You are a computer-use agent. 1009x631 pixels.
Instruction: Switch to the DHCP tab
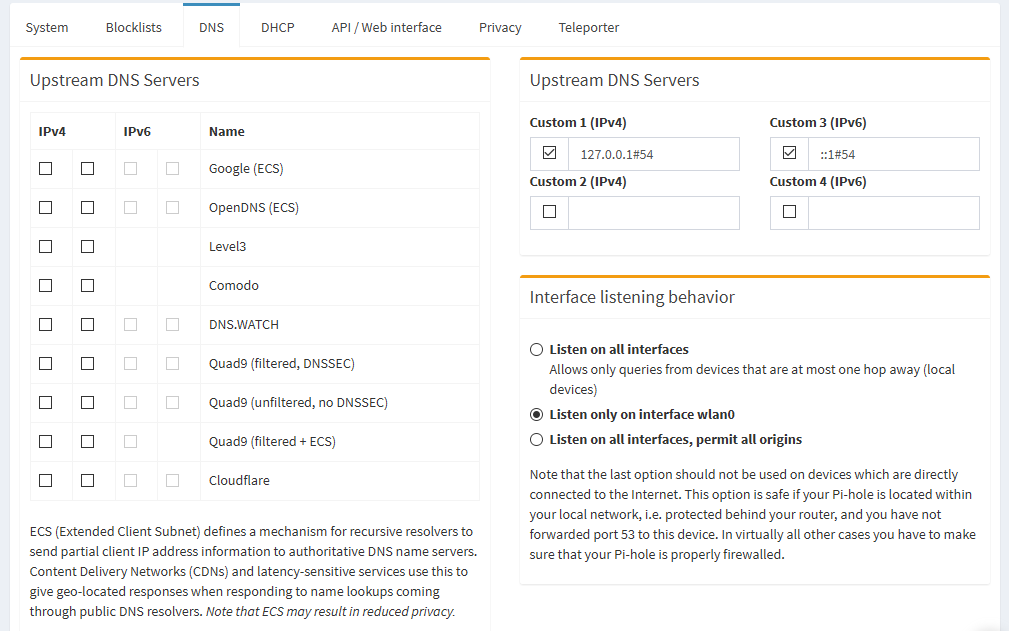277,27
